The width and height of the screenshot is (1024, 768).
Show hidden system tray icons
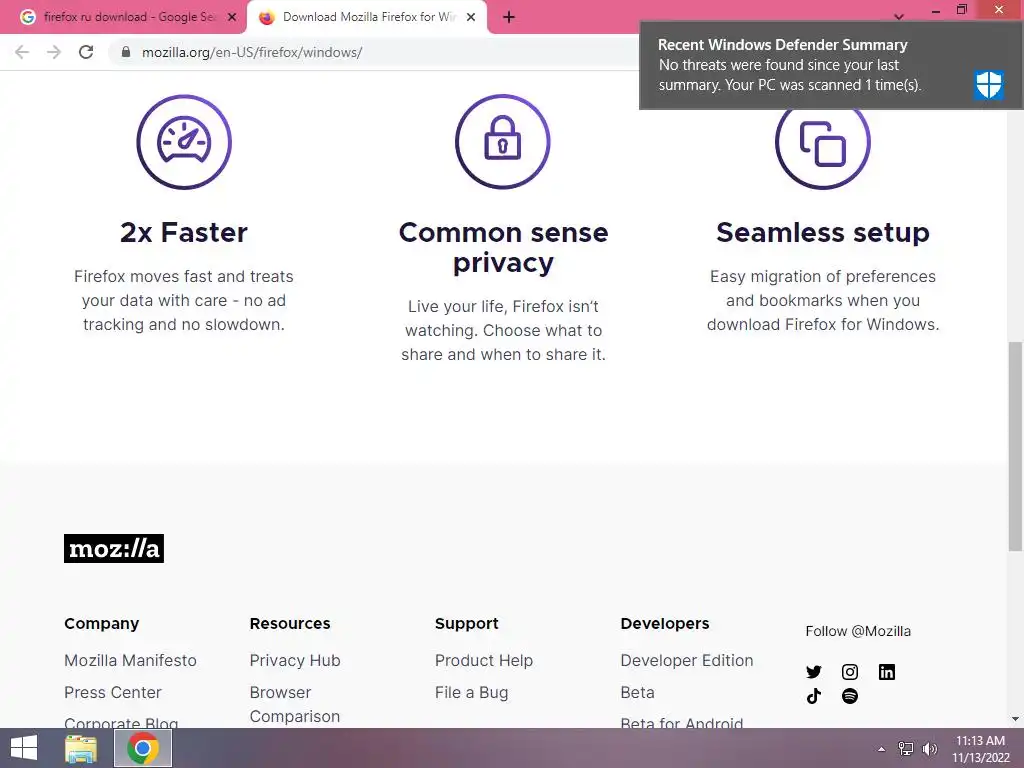point(882,749)
